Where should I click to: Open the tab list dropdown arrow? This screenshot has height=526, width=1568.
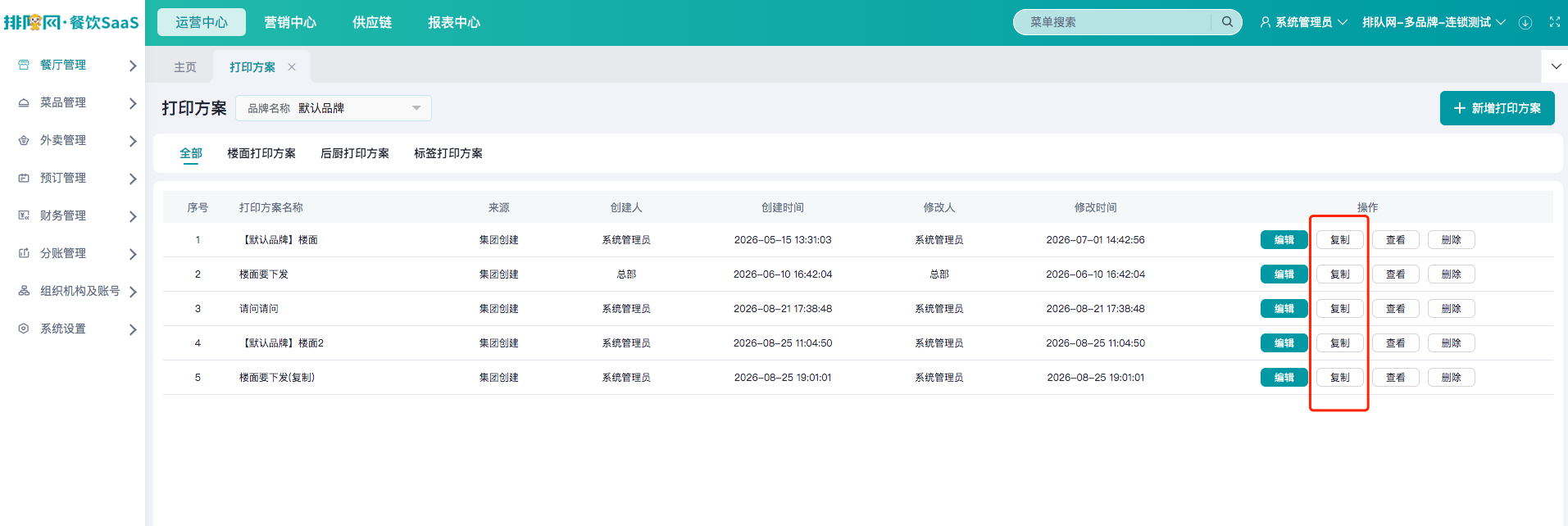pos(1556,66)
